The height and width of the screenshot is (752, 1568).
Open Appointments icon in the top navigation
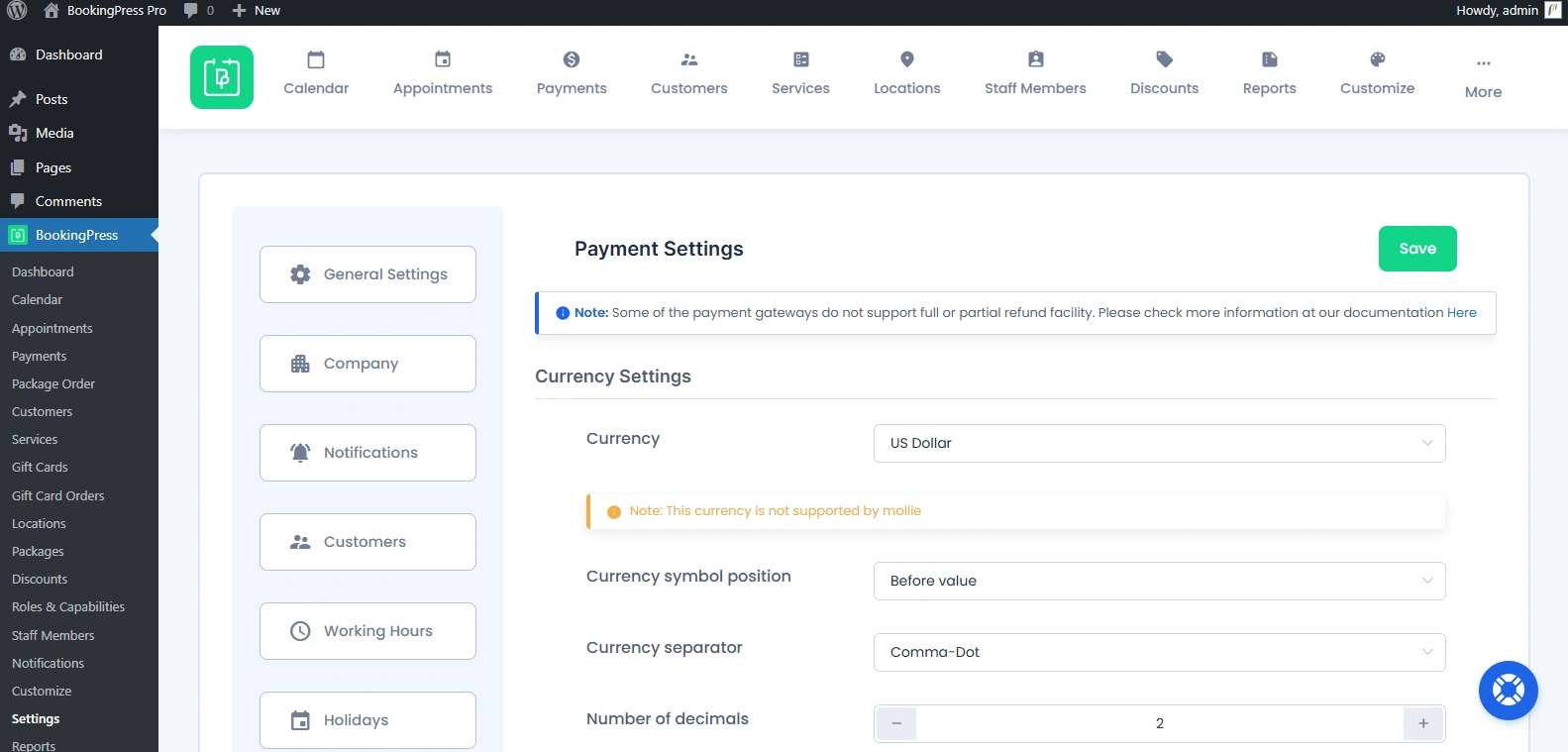tap(443, 59)
